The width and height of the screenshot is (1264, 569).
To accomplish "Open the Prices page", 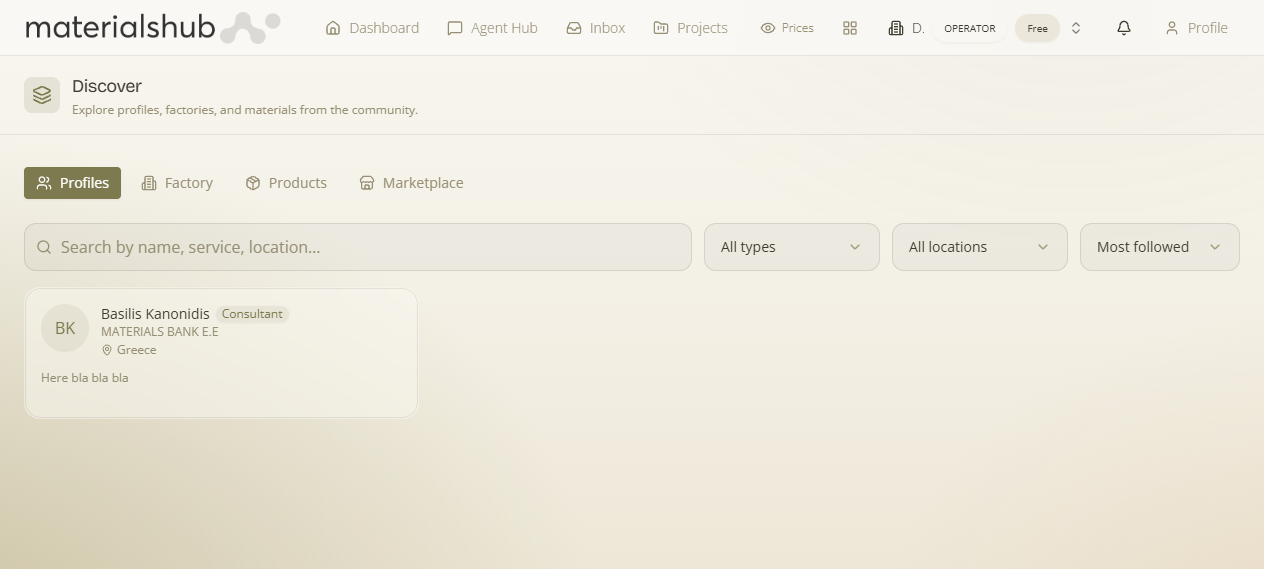I will 787,28.
